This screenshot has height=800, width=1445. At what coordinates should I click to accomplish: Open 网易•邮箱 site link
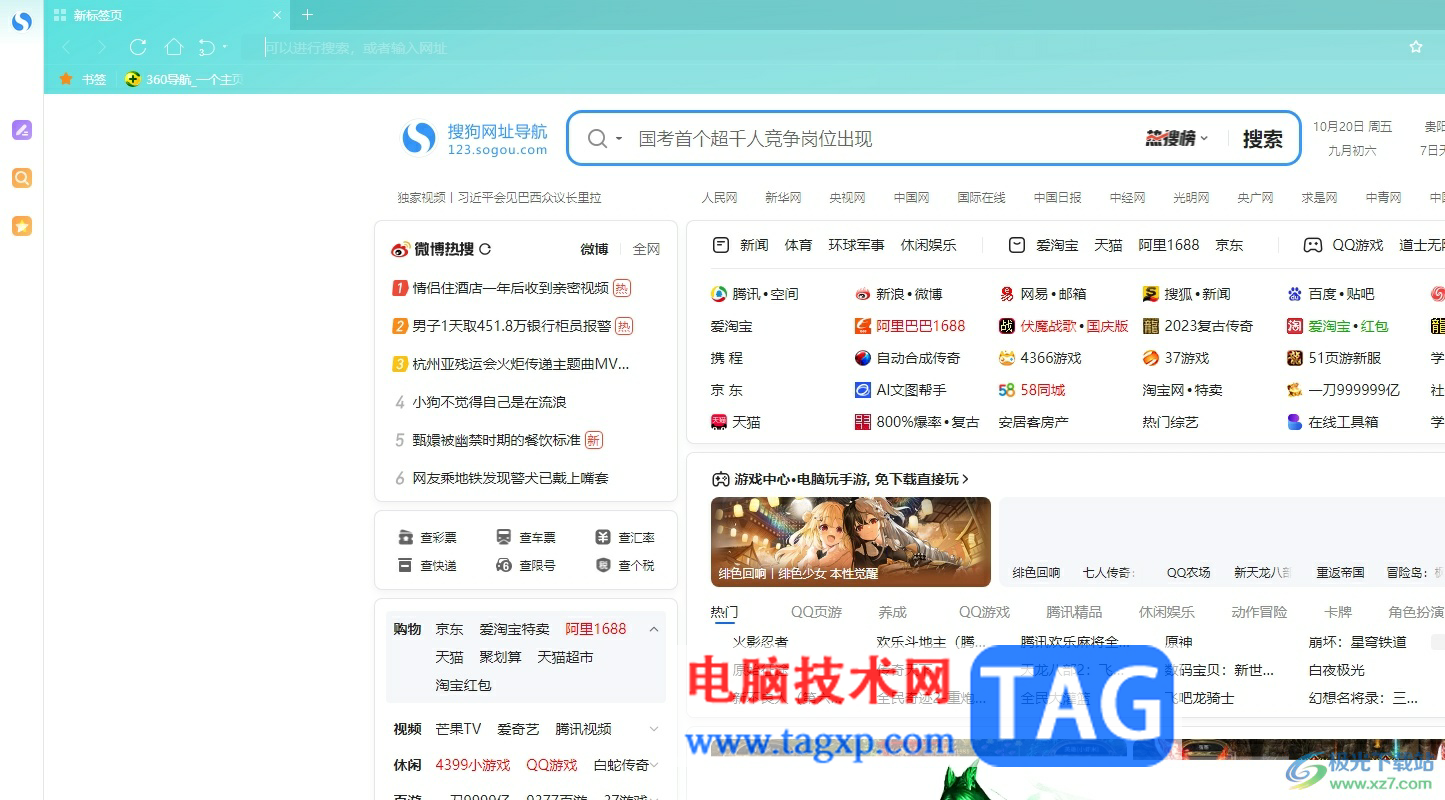click(1043, 294)
